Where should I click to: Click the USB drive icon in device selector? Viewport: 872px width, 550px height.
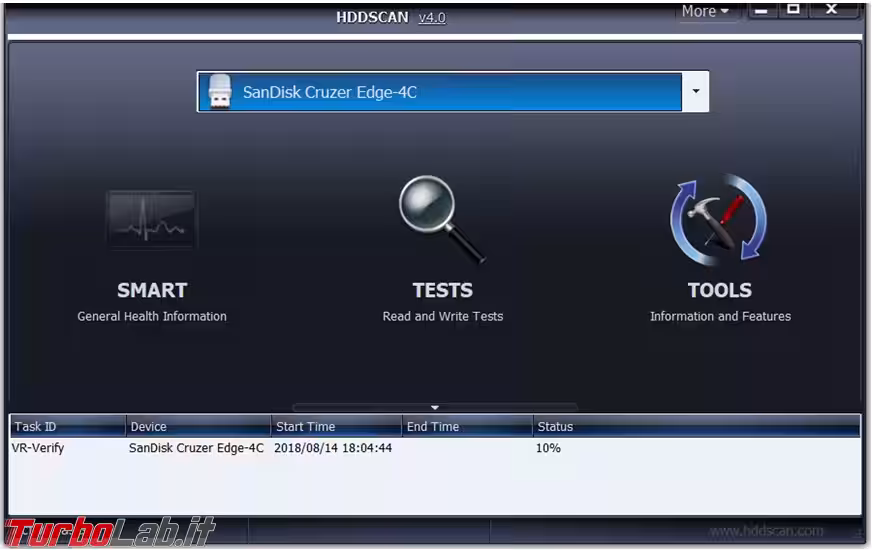pyautogui.click(x=218, y=92)
